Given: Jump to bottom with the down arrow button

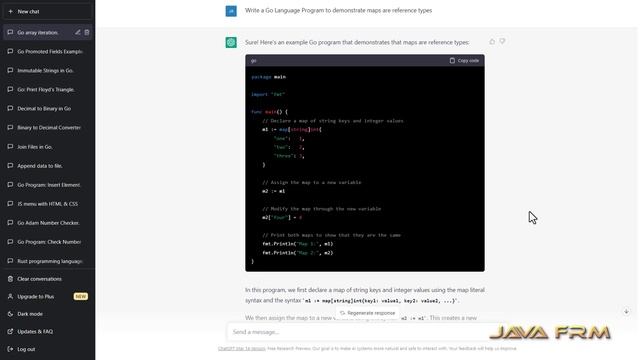Looking at the screenshot, I should click(627, 312).
